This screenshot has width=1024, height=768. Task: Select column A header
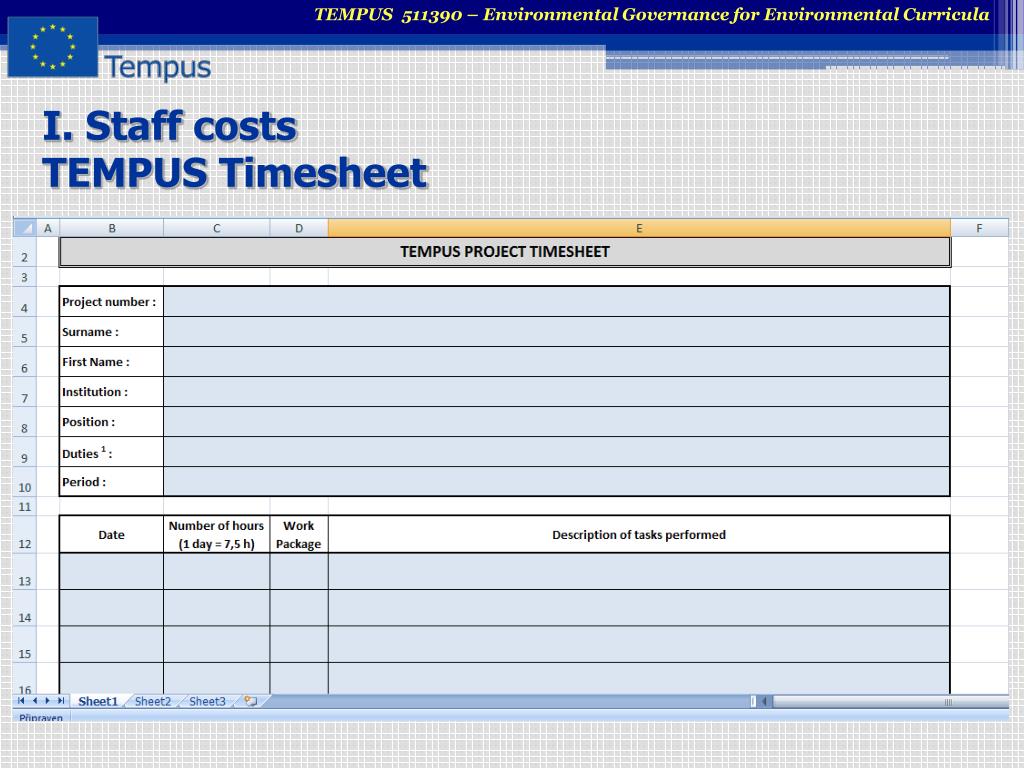click(48, 228)
